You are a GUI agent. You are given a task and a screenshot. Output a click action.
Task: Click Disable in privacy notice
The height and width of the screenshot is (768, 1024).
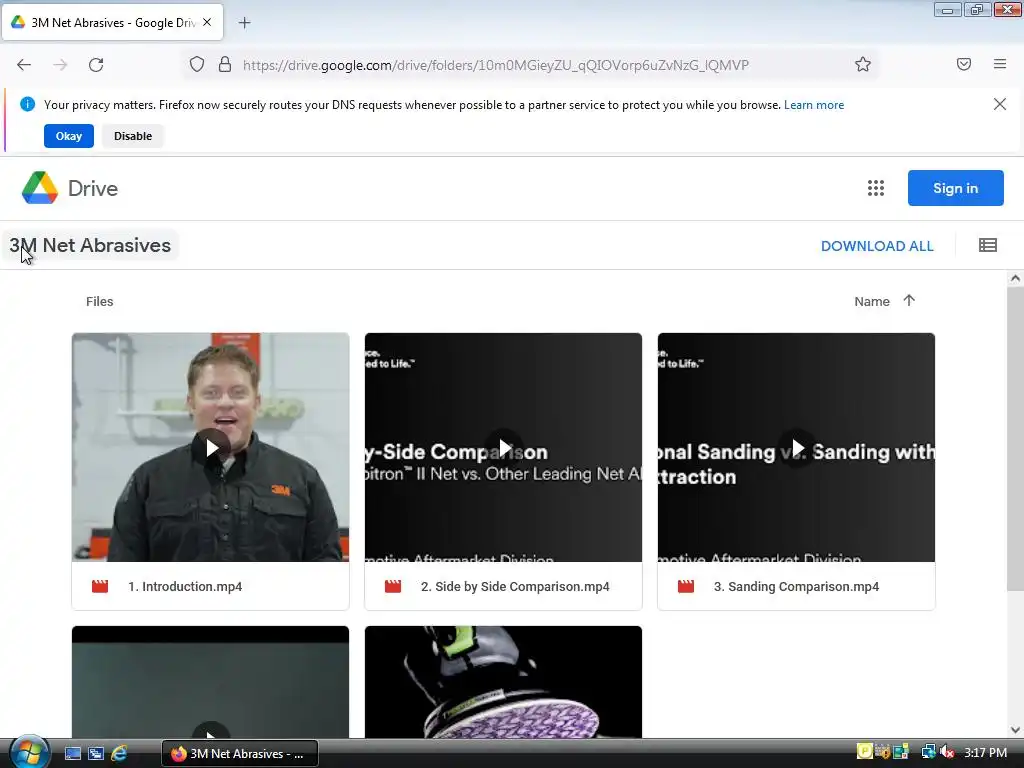[x=133, y=136]
